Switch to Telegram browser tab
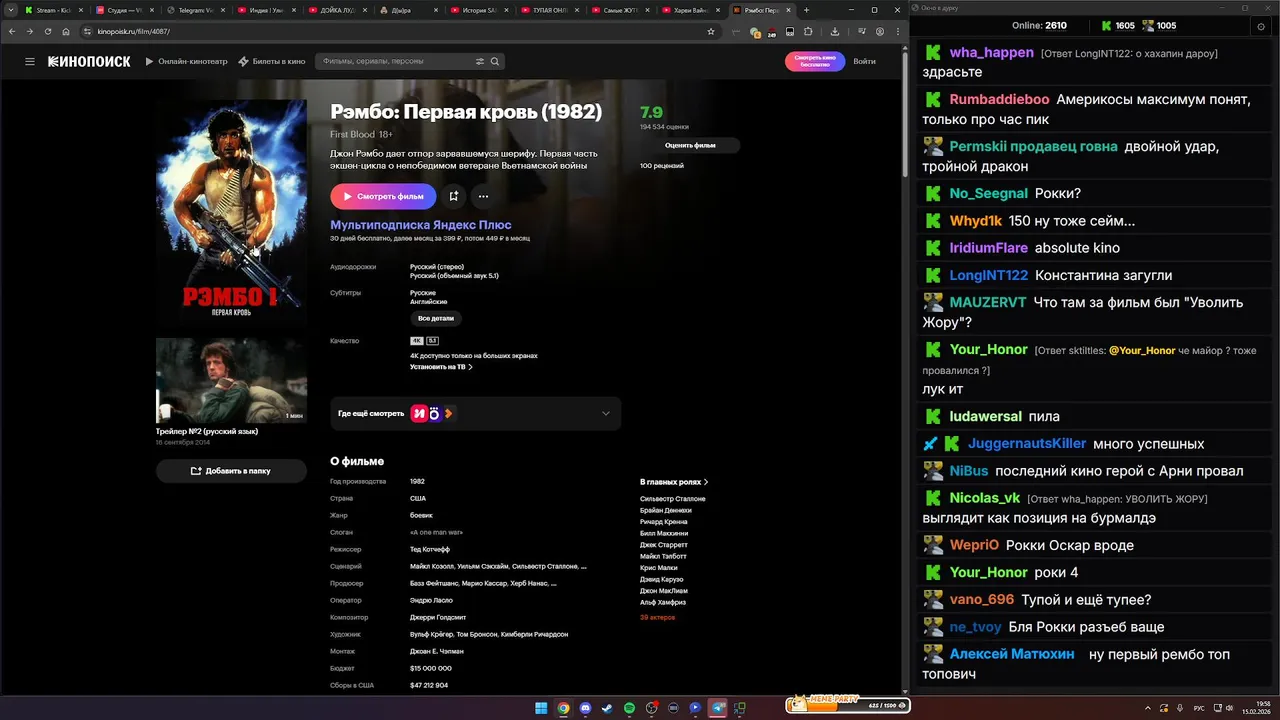 tap(195, 10)
